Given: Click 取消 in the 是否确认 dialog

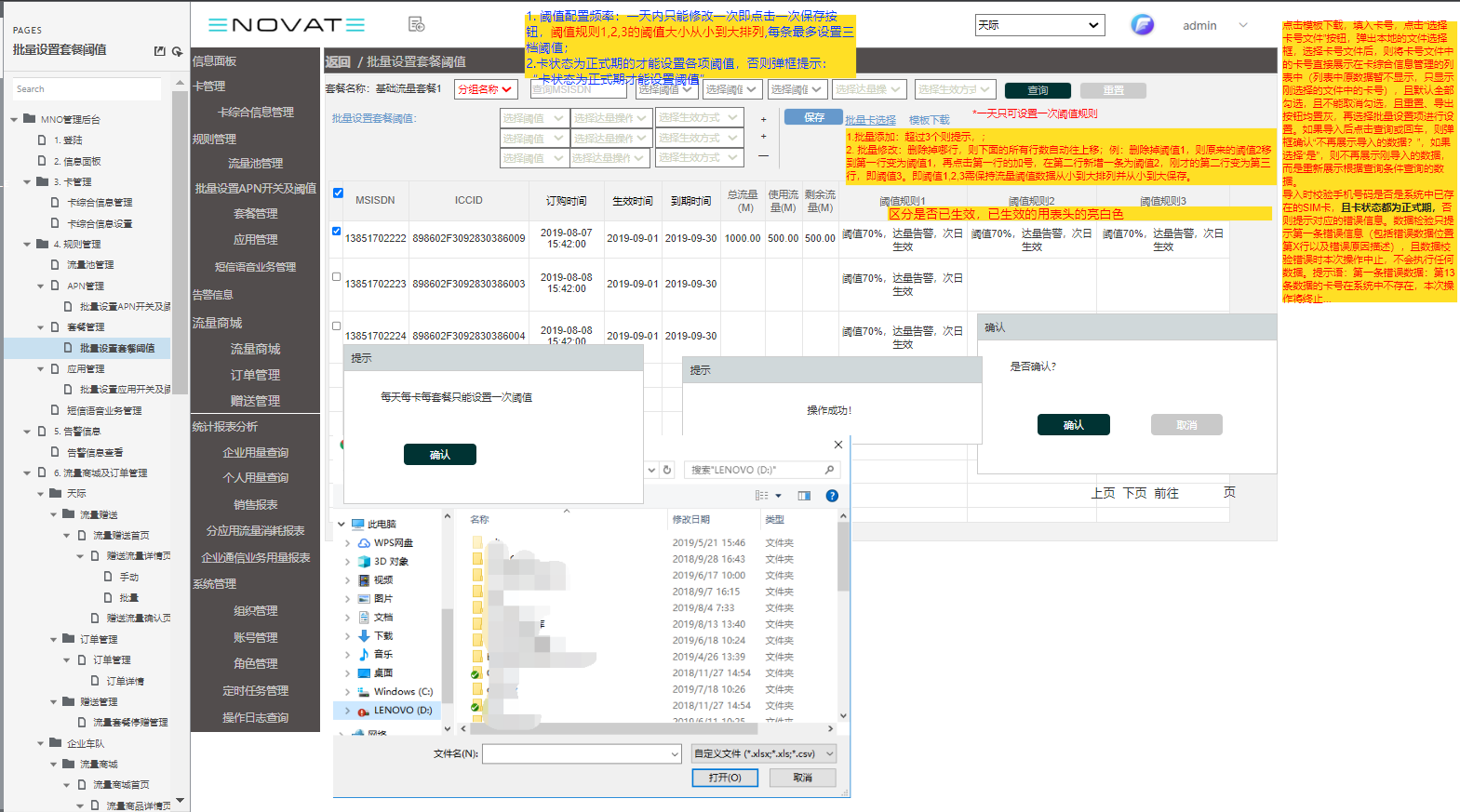Looking at the screenshot, I should [1186, 424].
